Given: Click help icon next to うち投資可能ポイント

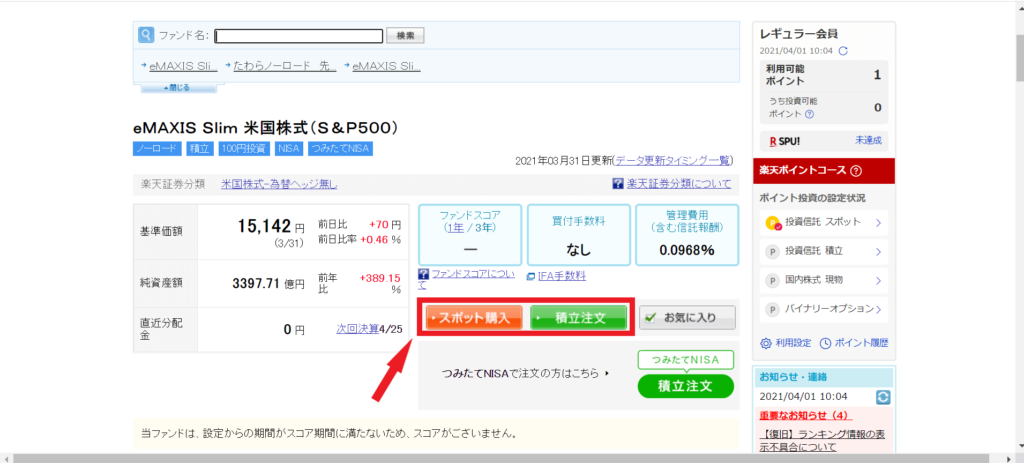Looking at the screenshot, I should (809, 114).
